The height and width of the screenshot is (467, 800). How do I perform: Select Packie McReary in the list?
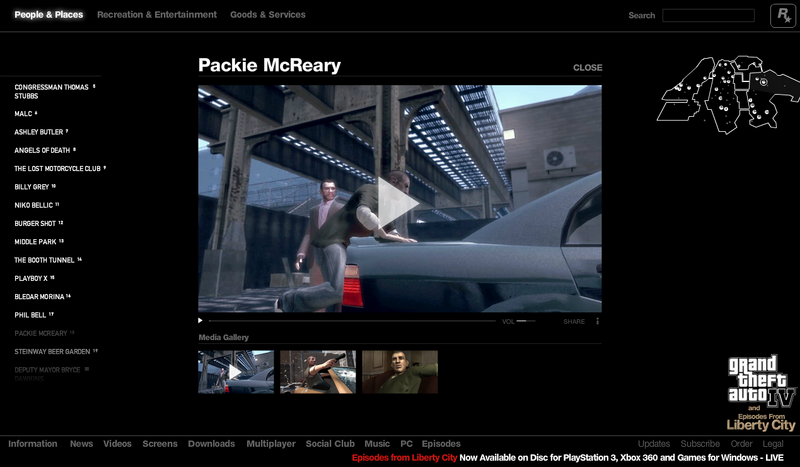(x=44, y=333)
